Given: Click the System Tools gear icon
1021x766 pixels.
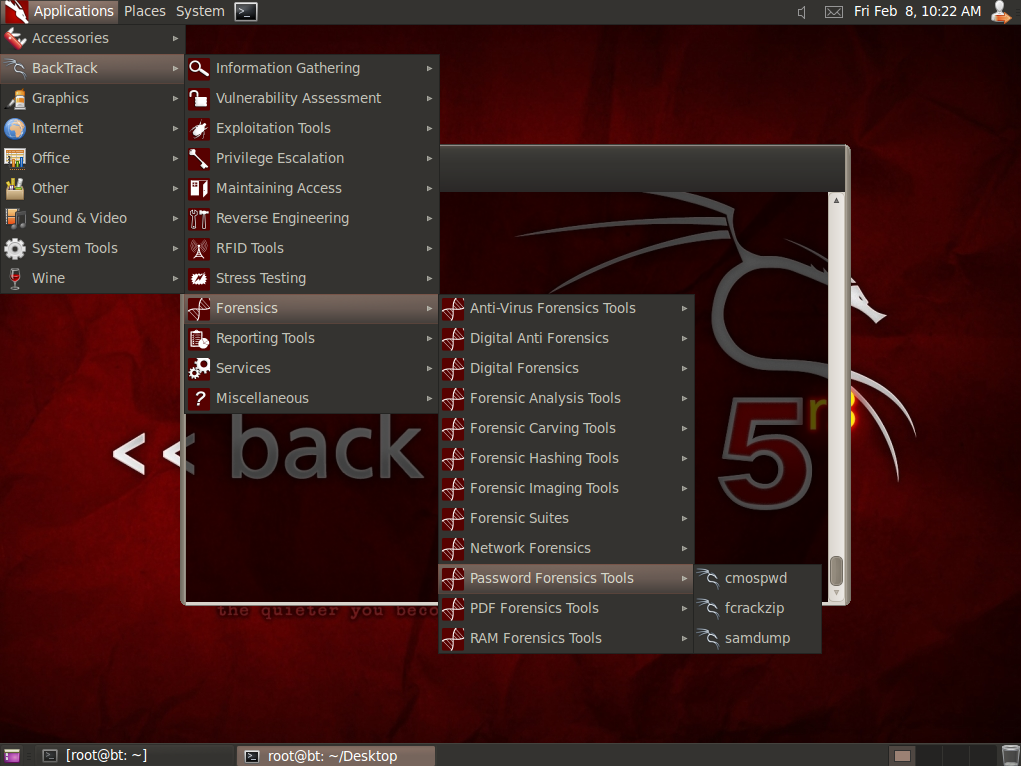Looking at the screenshot, I should [15, 248].
